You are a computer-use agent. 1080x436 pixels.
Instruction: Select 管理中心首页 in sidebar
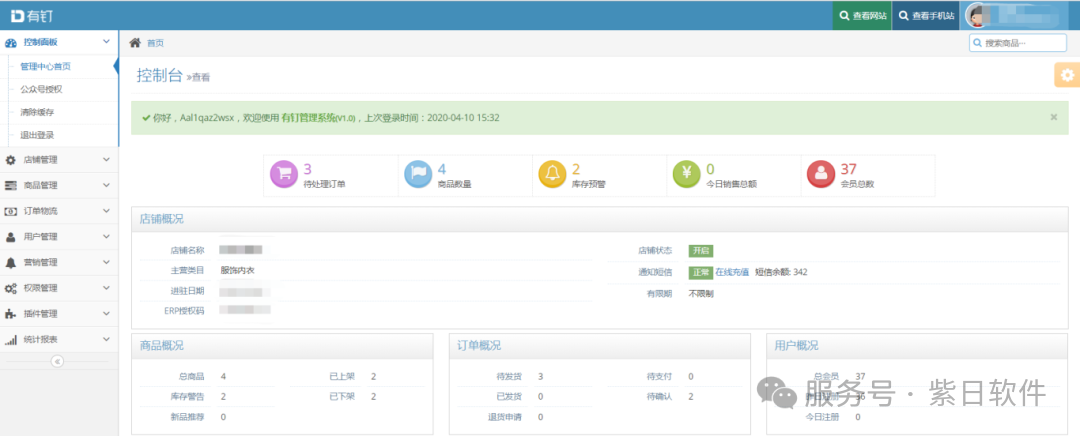(45, 67)
